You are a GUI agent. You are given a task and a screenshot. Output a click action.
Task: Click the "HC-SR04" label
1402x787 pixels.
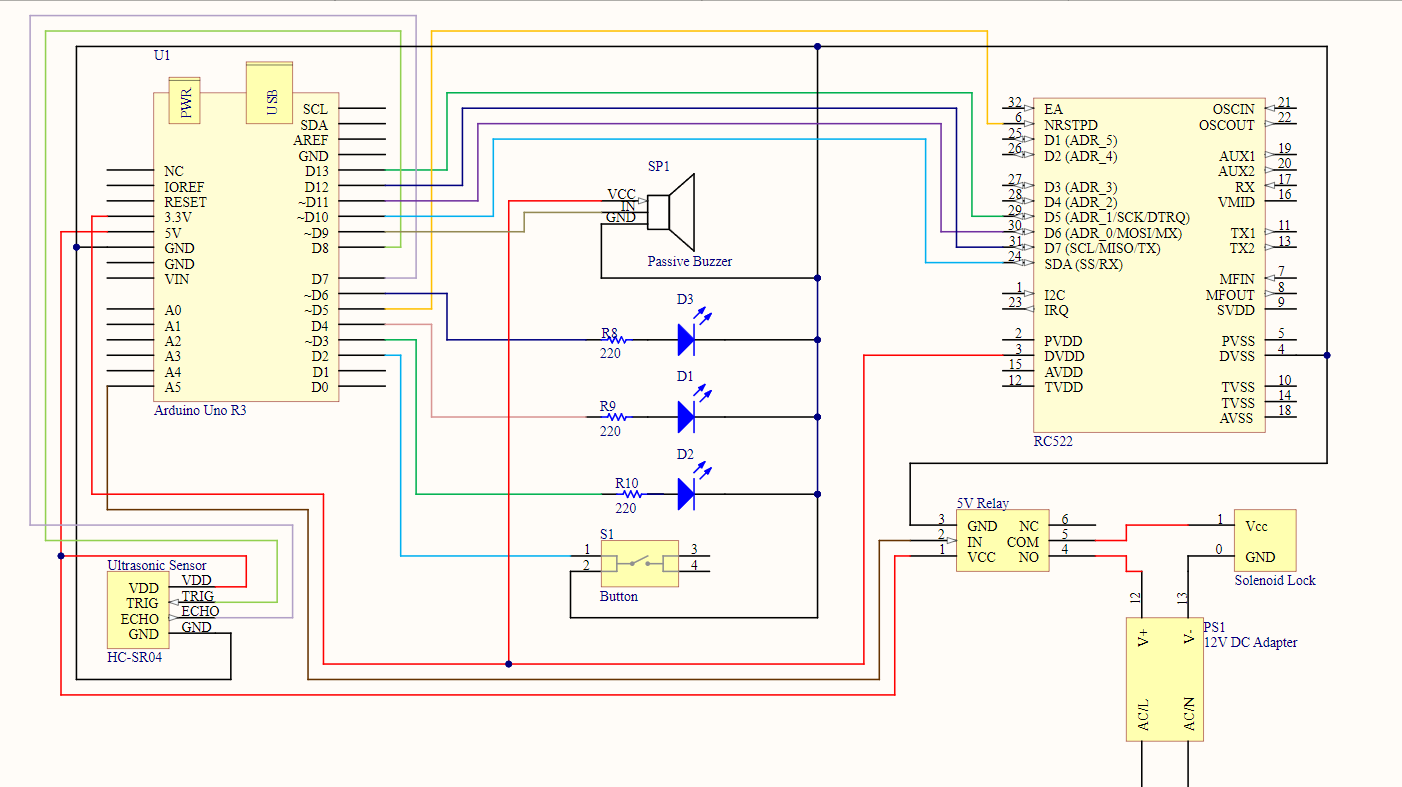134,657
